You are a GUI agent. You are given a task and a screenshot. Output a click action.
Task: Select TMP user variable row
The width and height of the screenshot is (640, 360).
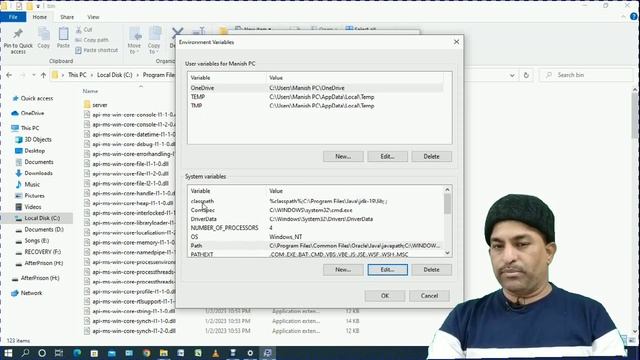pyautogui.click(x=316, y=106)
